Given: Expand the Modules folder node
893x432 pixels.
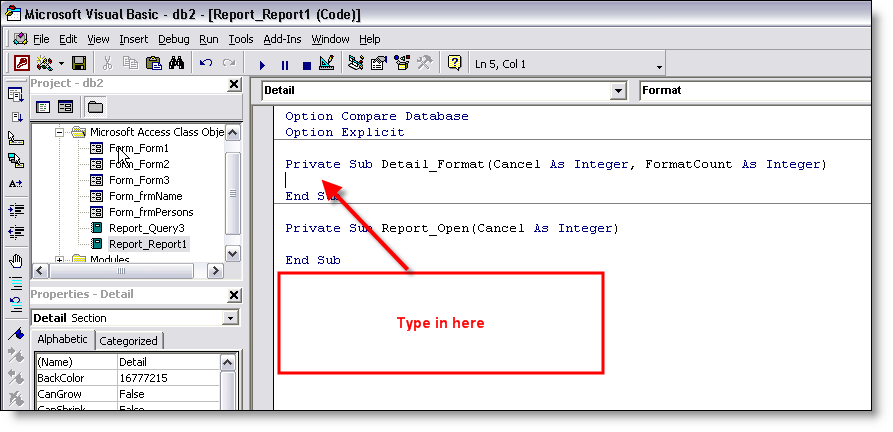Looking at the screenshot, I should (59, 260).
